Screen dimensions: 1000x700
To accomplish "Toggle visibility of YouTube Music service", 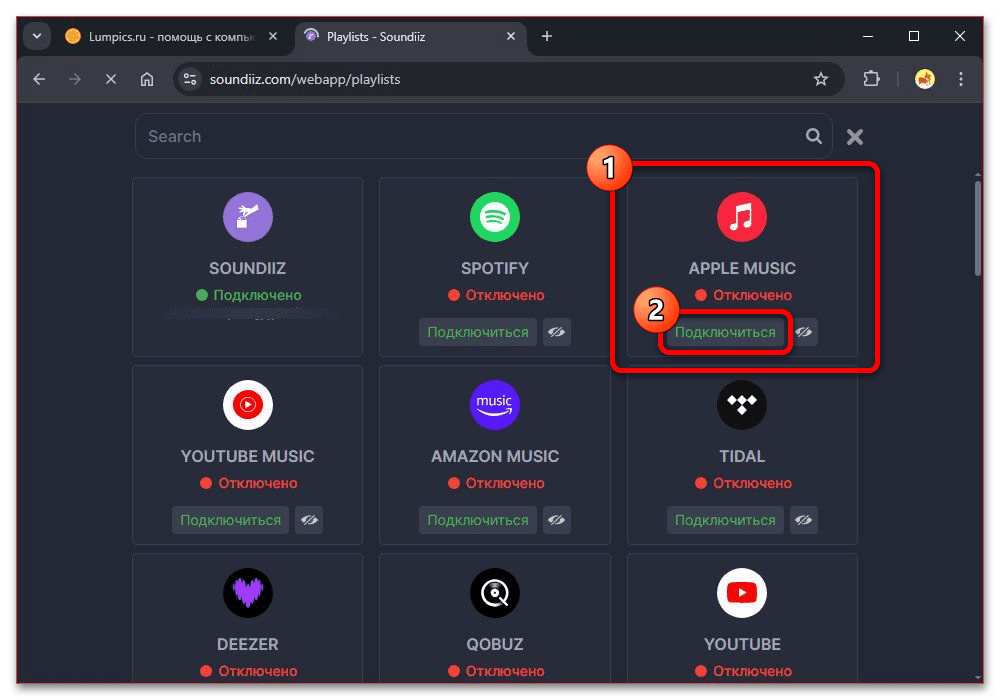I will click(x=309, y=520).
